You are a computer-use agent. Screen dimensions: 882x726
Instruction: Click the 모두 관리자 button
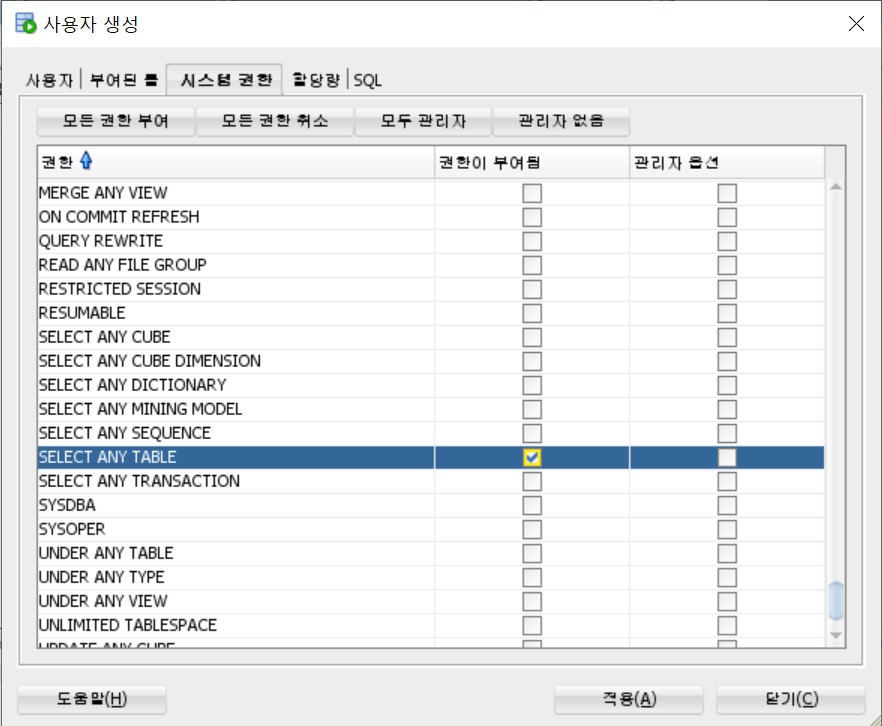(423, 121)
